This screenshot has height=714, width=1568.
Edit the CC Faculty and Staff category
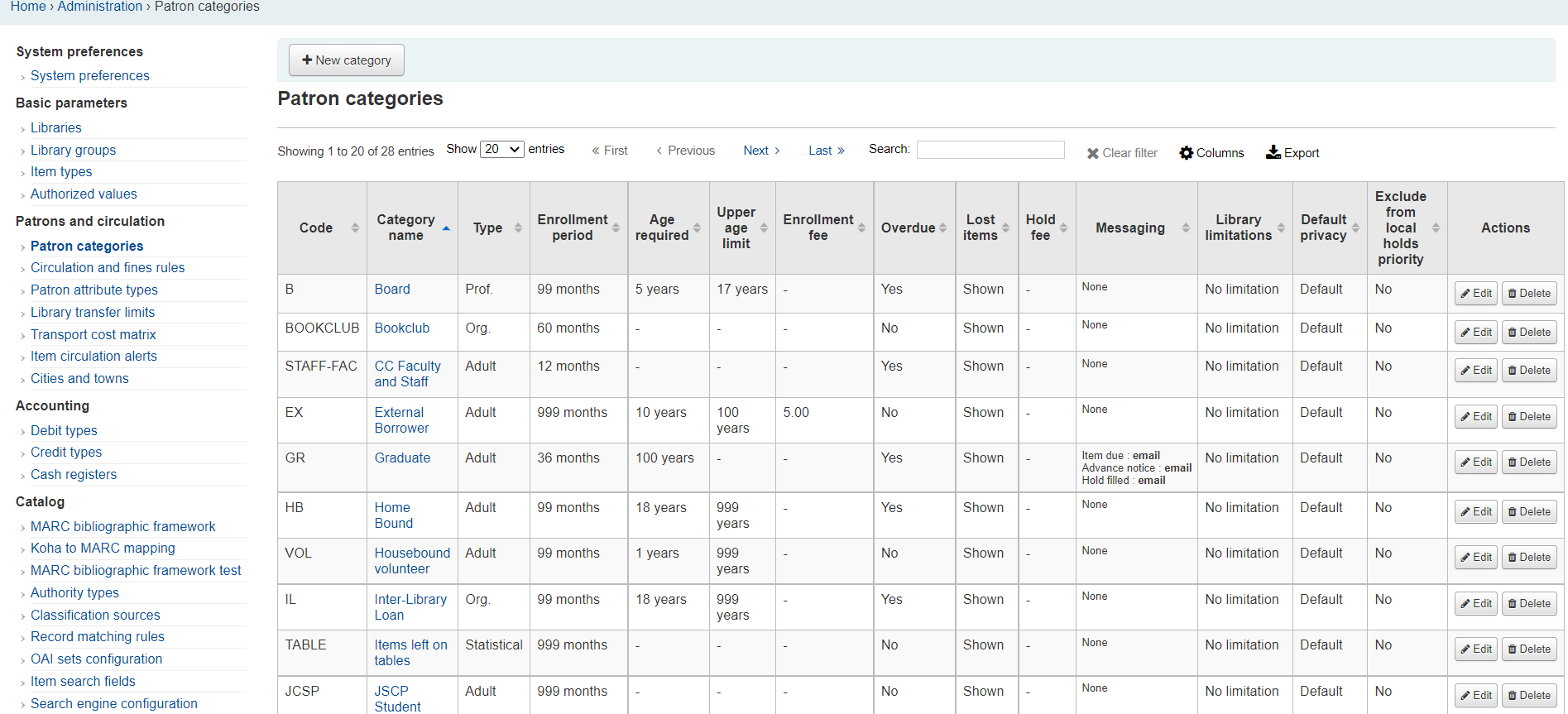click(x=1476, y=371)
